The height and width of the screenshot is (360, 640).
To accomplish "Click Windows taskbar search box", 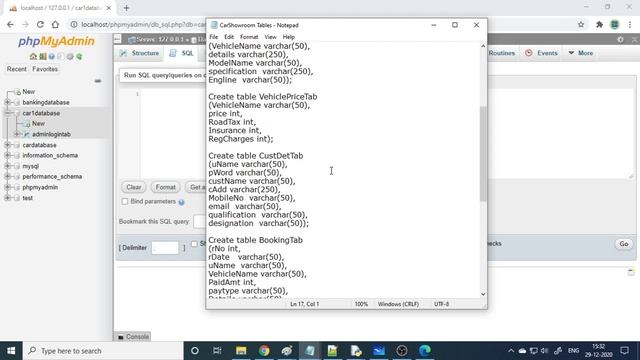I will click(x=103, y=351).
